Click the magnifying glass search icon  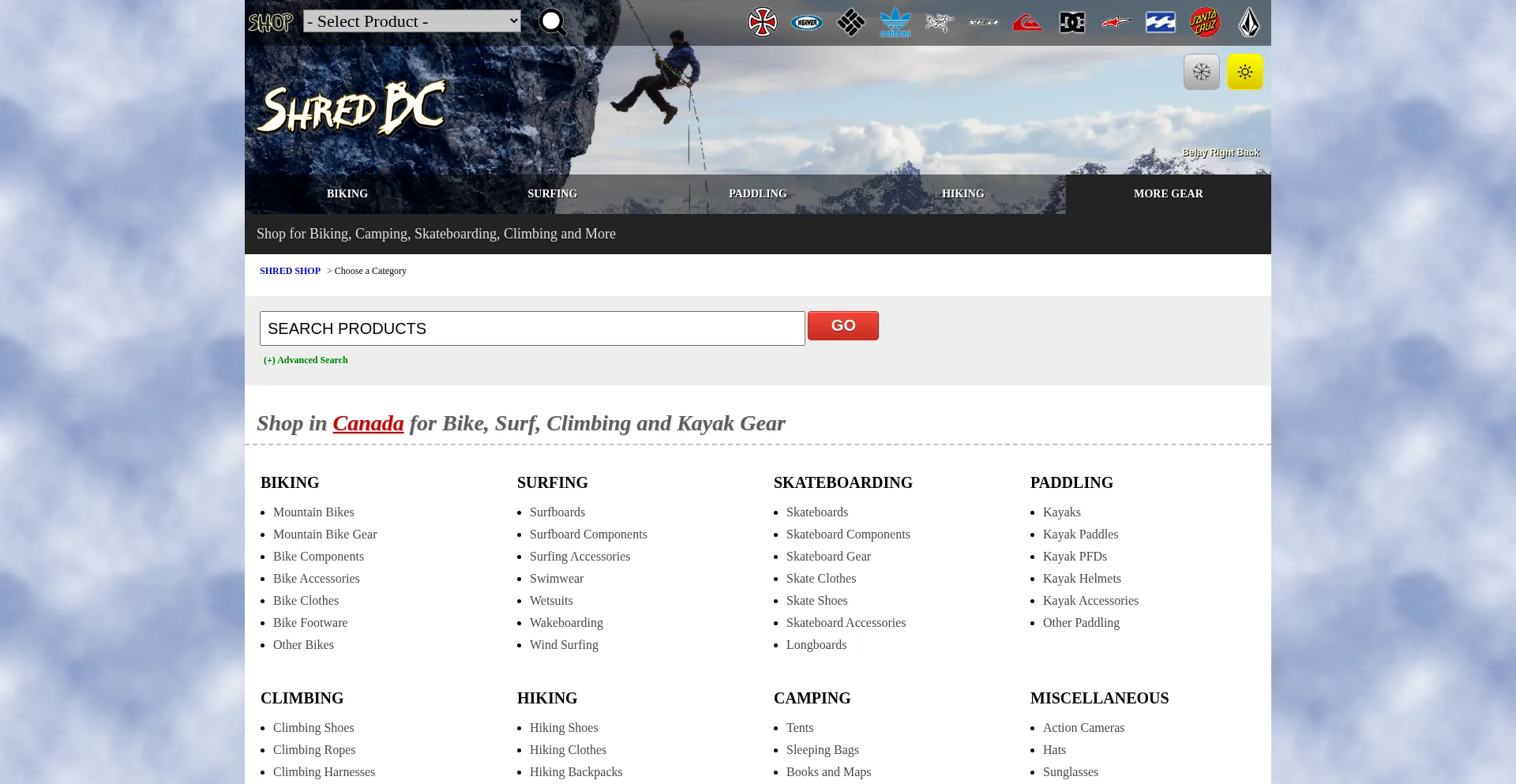coord(552,22)
